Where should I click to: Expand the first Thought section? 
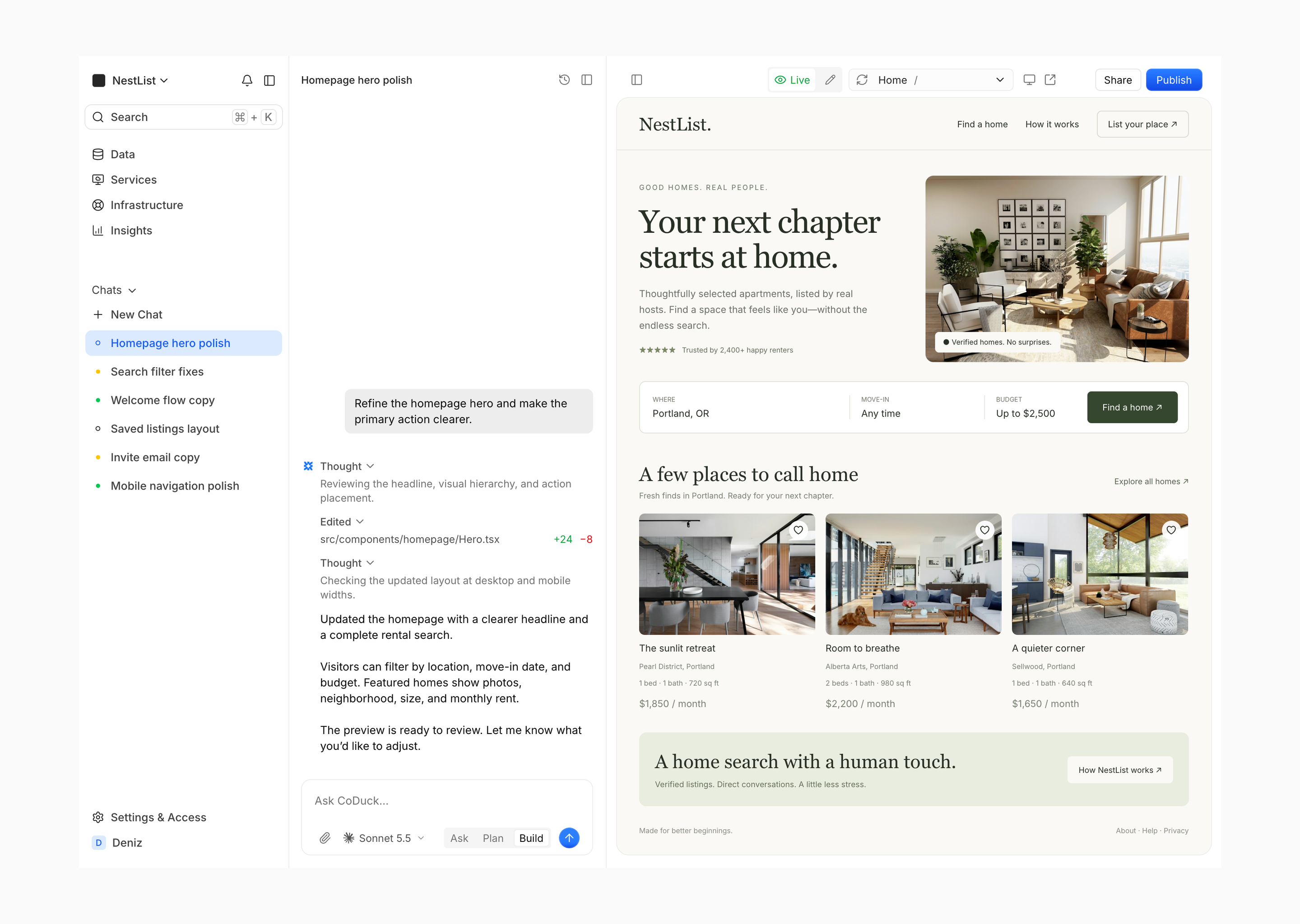(347, 466)
